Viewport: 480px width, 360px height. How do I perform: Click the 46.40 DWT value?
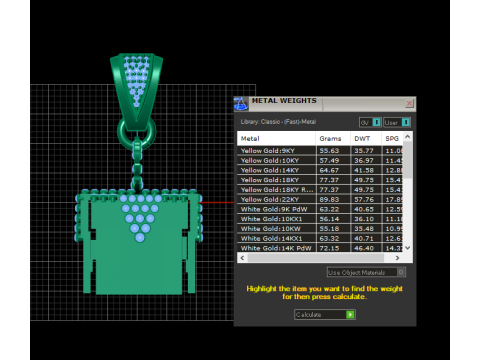(x=364, y=248)
